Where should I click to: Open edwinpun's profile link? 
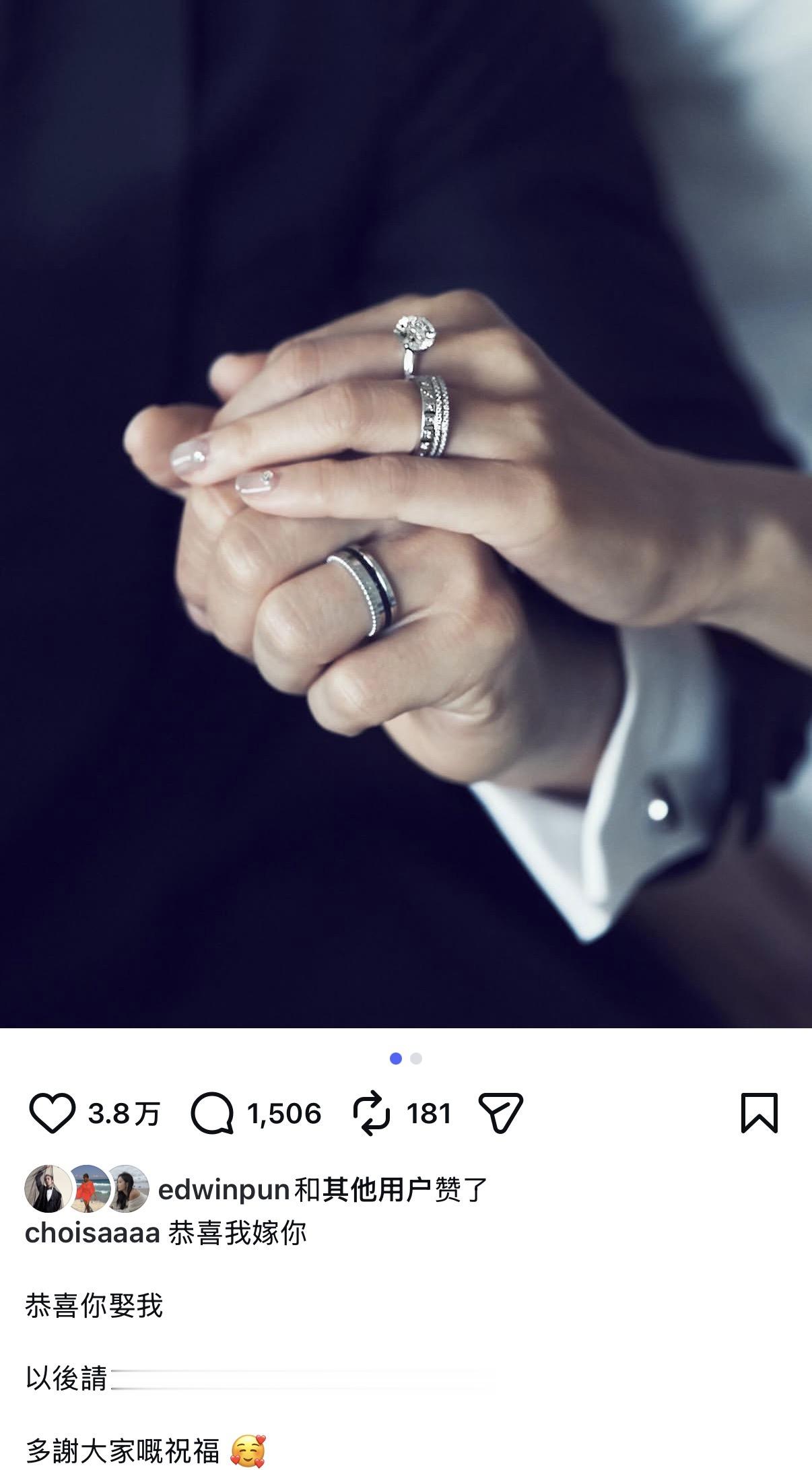224,1190
